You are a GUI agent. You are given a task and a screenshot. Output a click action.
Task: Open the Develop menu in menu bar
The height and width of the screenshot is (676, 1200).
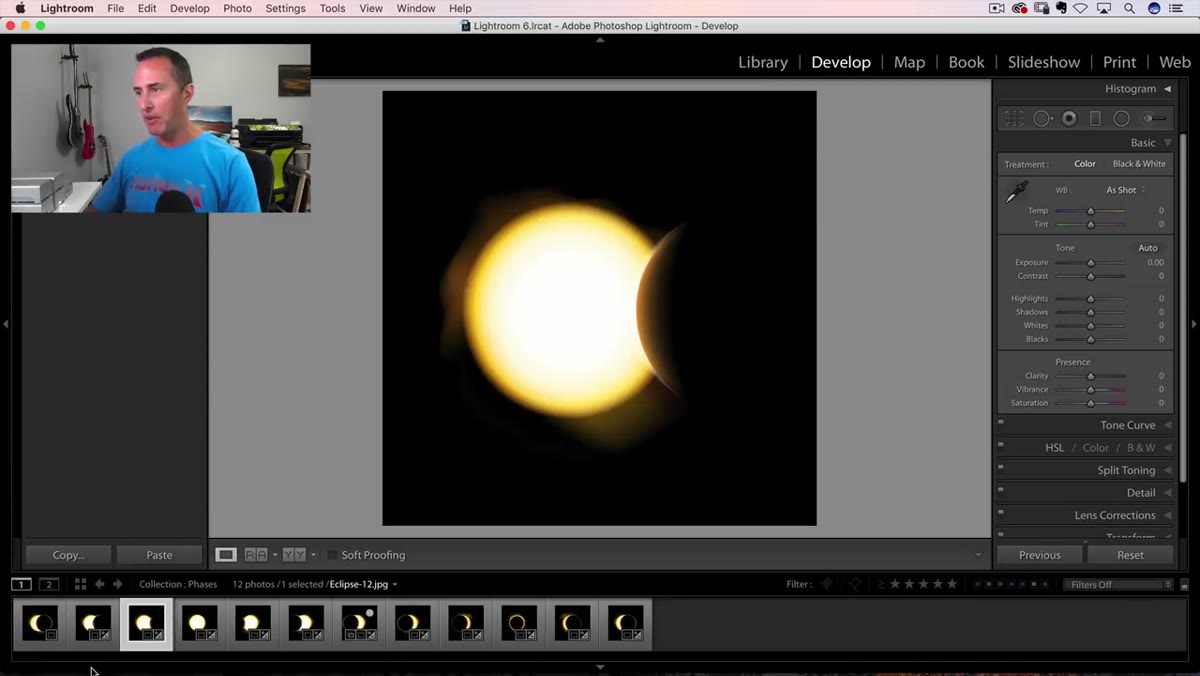(190, 8)
